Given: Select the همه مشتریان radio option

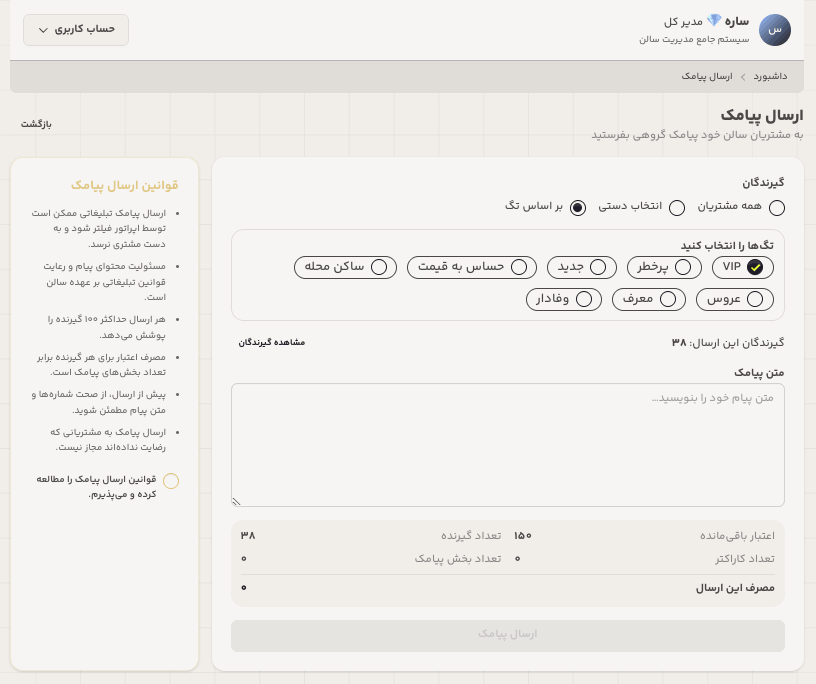Looking at the screenshot, I should (776, 207).
